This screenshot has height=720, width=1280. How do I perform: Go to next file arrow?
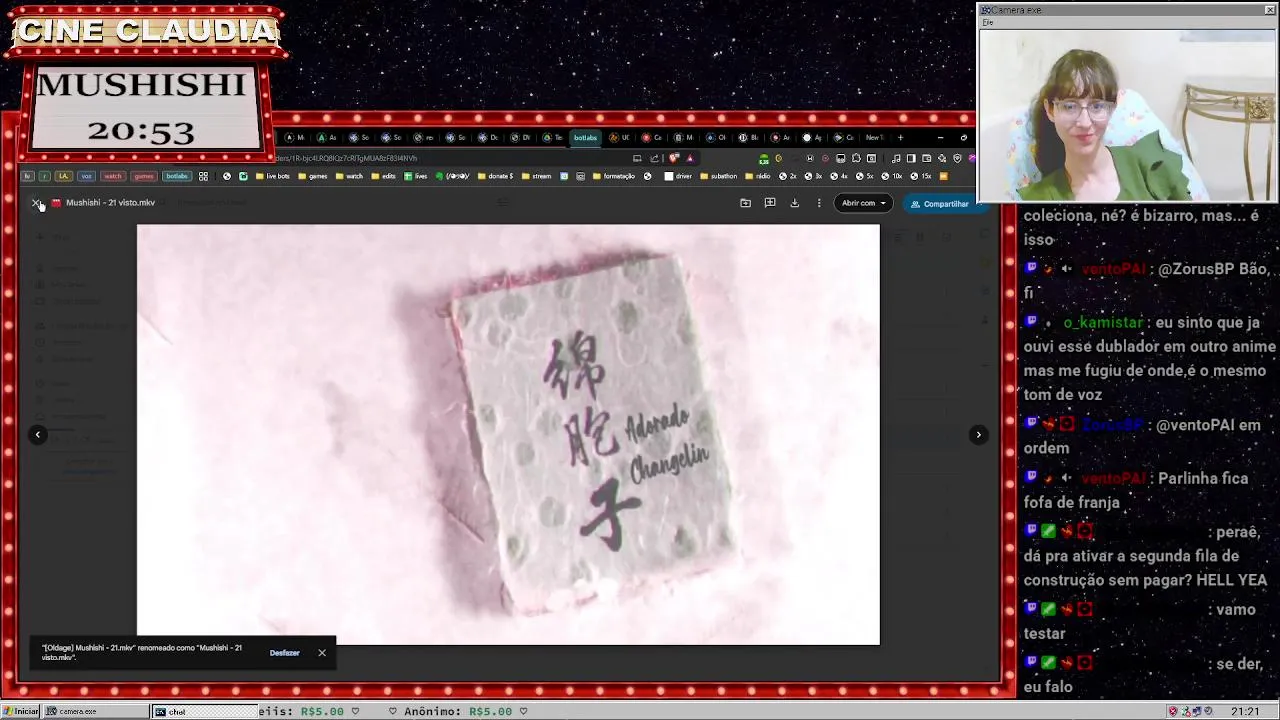[978, 434]
